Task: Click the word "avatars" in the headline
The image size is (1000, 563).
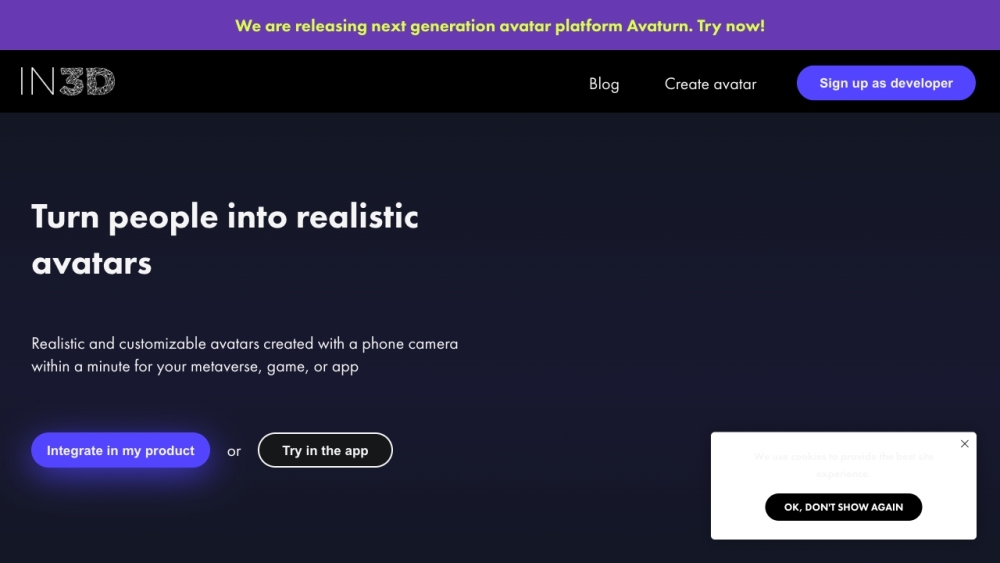Action: click(92, 263)
